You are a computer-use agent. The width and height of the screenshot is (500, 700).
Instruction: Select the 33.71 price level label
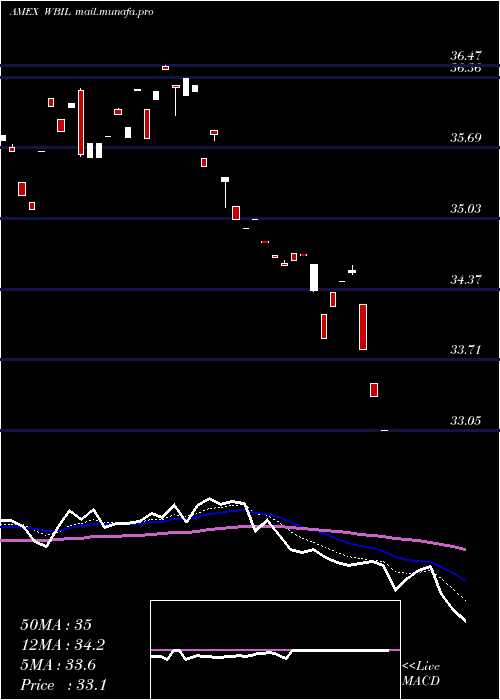(466, 350)
